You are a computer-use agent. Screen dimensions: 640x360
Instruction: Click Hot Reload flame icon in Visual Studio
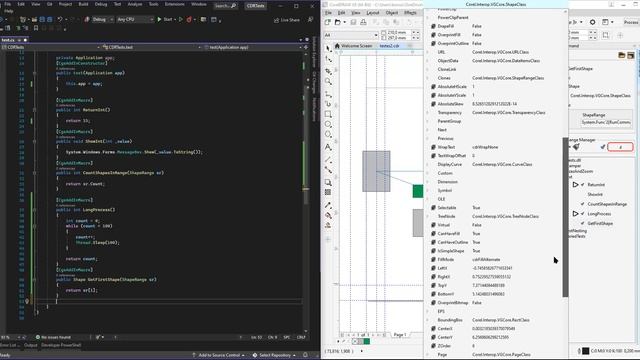tap(189, 19)
